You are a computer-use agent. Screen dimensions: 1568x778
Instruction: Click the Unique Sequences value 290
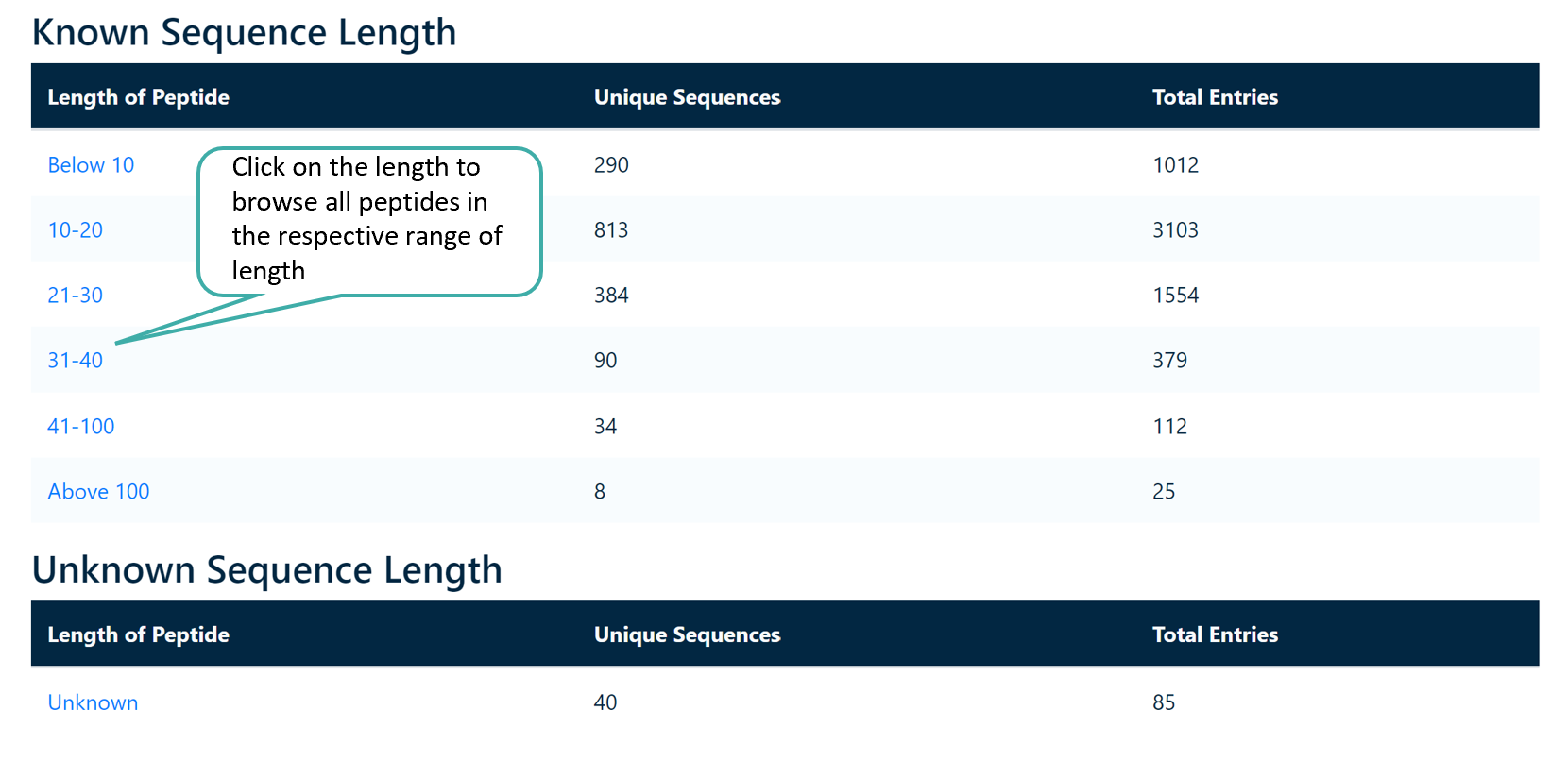pyautogui.click(x=610, y=164)
